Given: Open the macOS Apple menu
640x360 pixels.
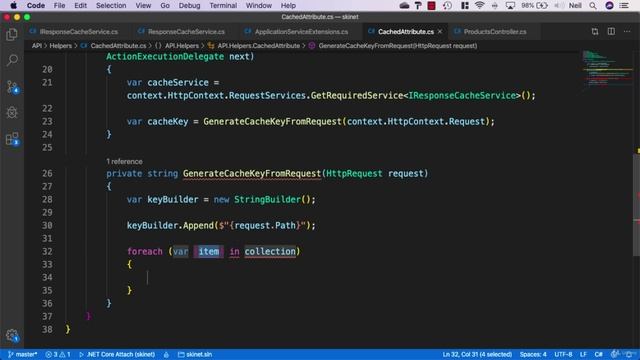Looking at the screenshot, I should click(x=13, y=5).
